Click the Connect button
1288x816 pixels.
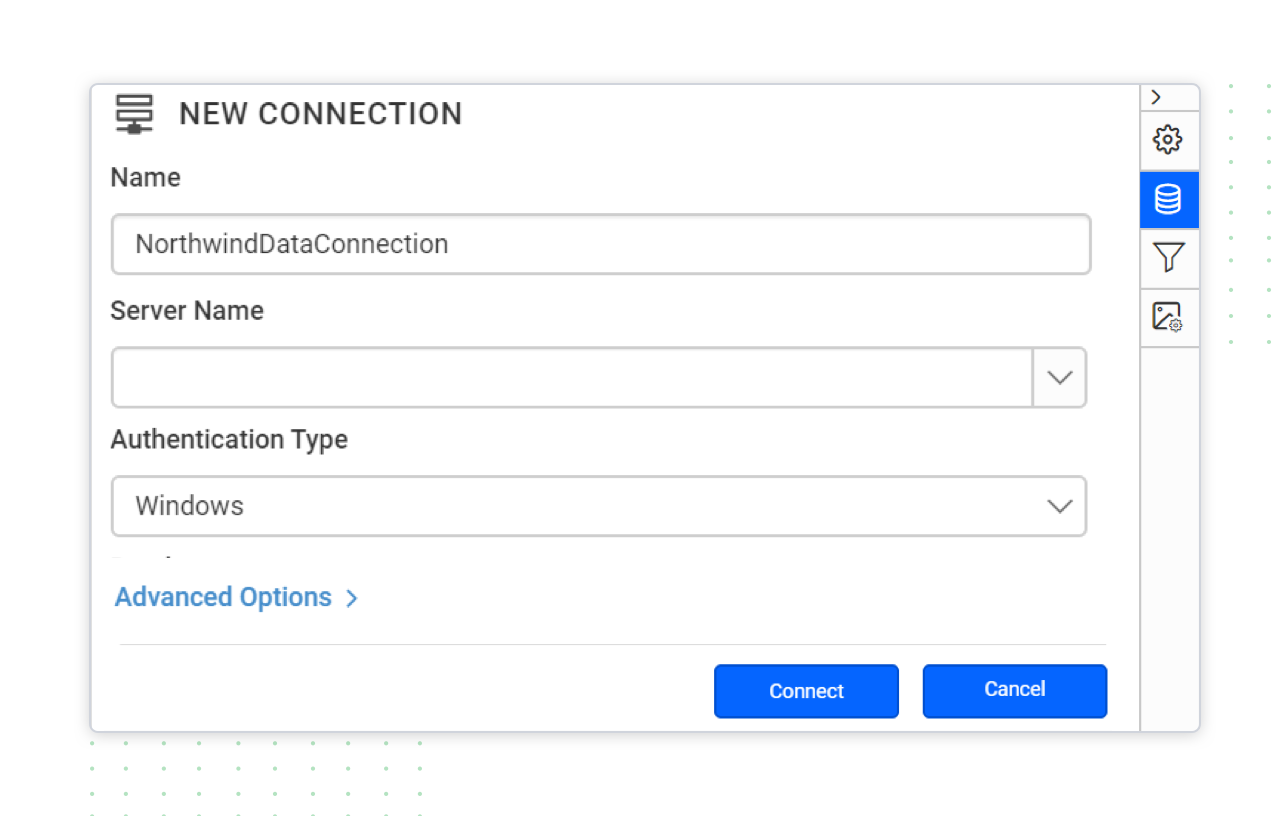[806, 691]
